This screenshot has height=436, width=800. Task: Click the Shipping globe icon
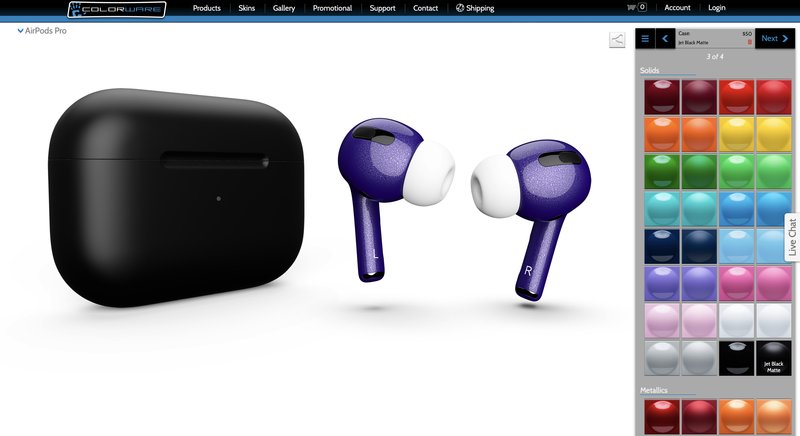pyautogui.click(x=460, y=8)
